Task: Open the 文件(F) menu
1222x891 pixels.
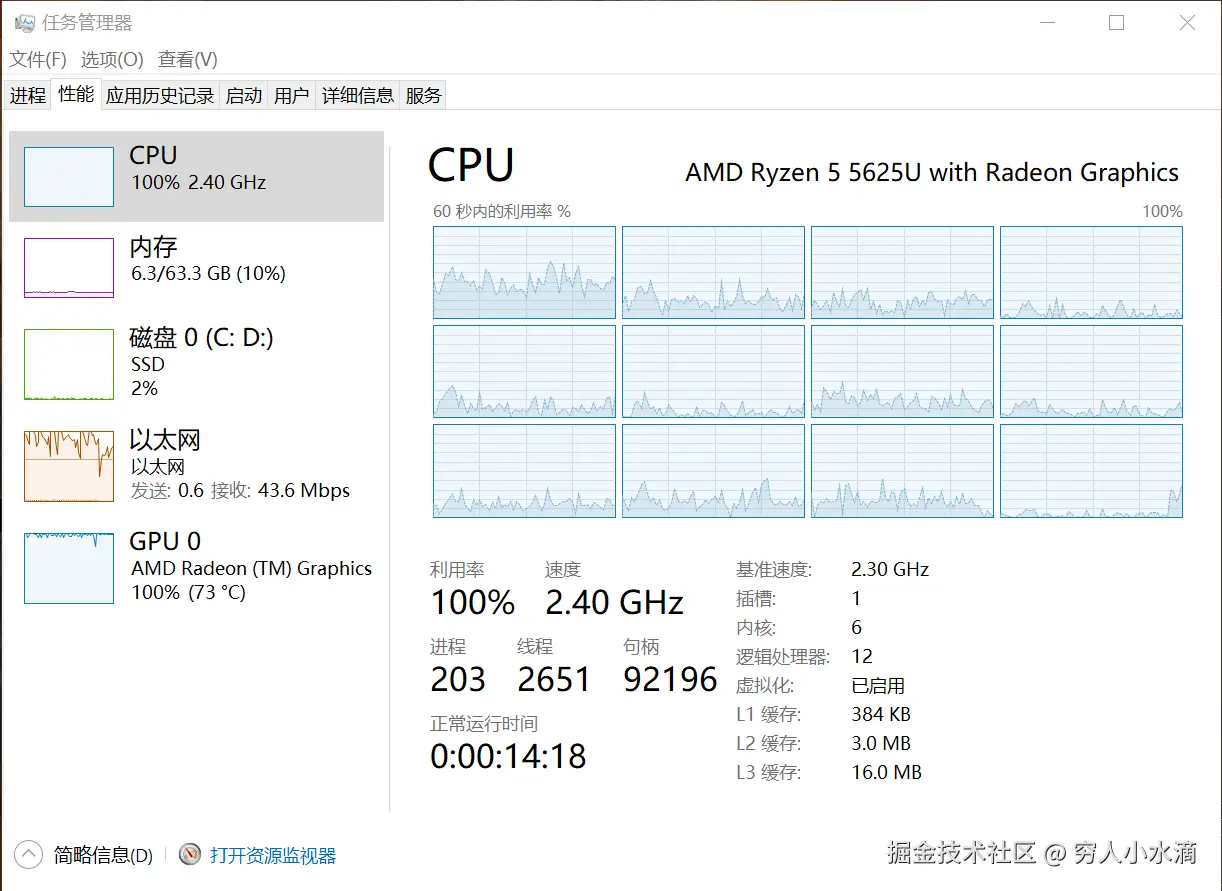Action: pyautogui.click(x=38, y=59)
